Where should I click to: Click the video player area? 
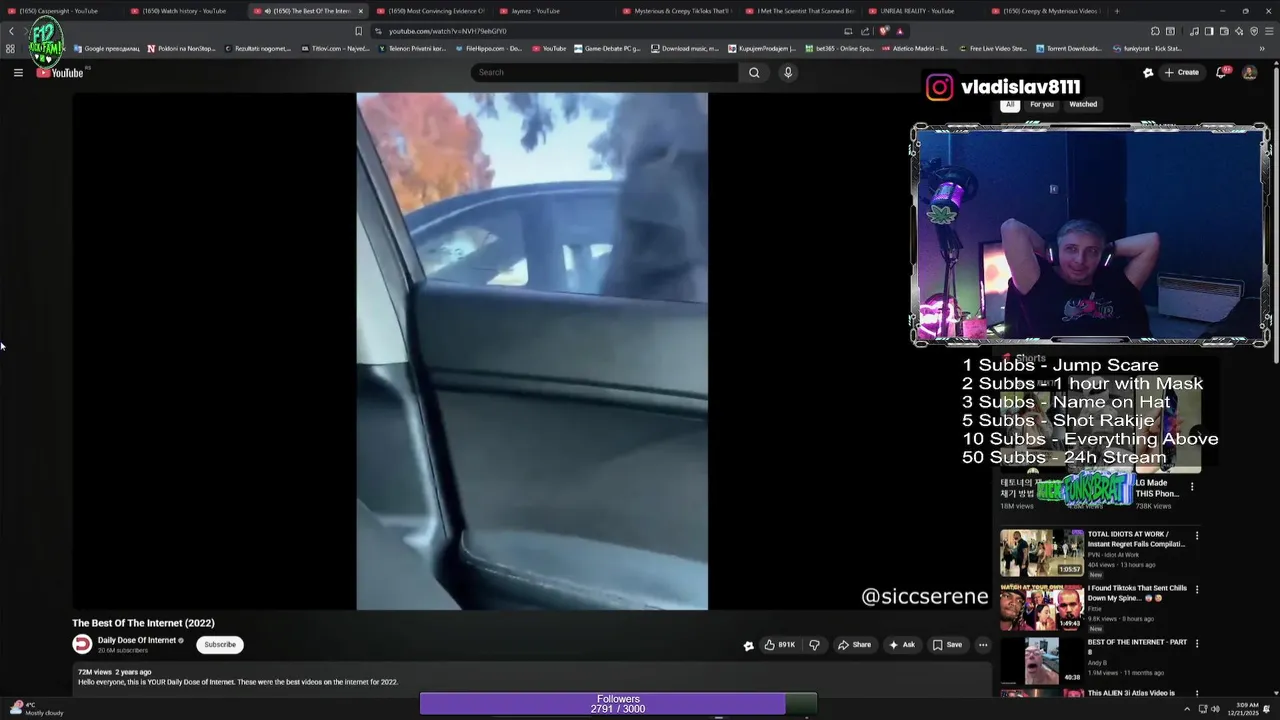click(x=531, y=351)
